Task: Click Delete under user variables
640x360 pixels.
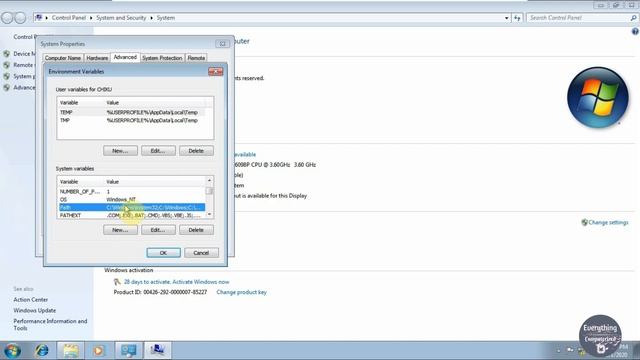Action: click(x=196, y=151)
